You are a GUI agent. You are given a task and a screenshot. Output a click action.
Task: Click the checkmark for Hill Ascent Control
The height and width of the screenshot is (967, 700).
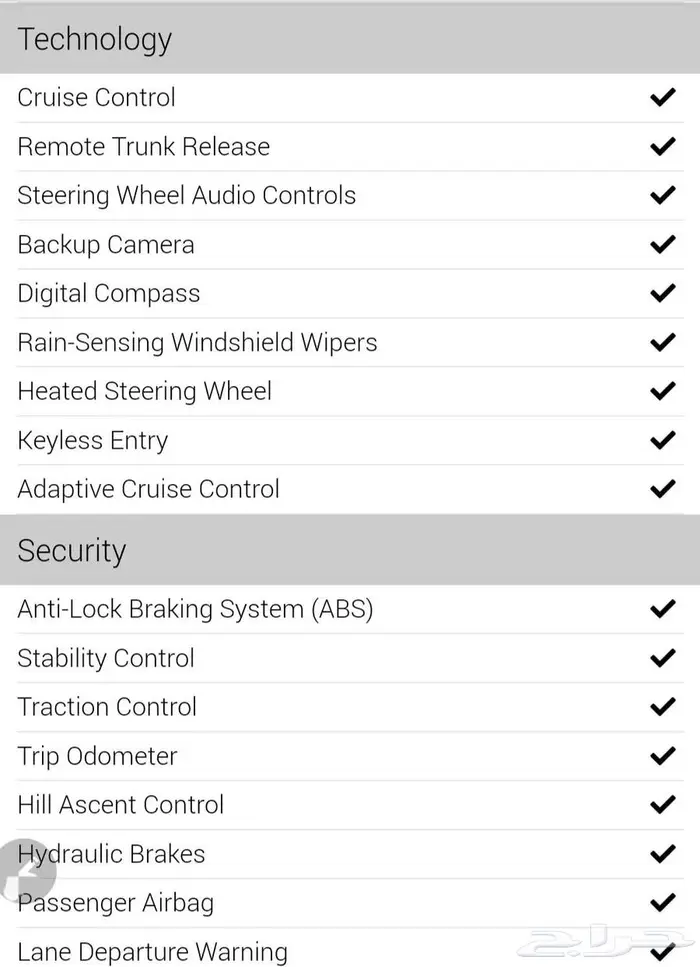(662, 805)
